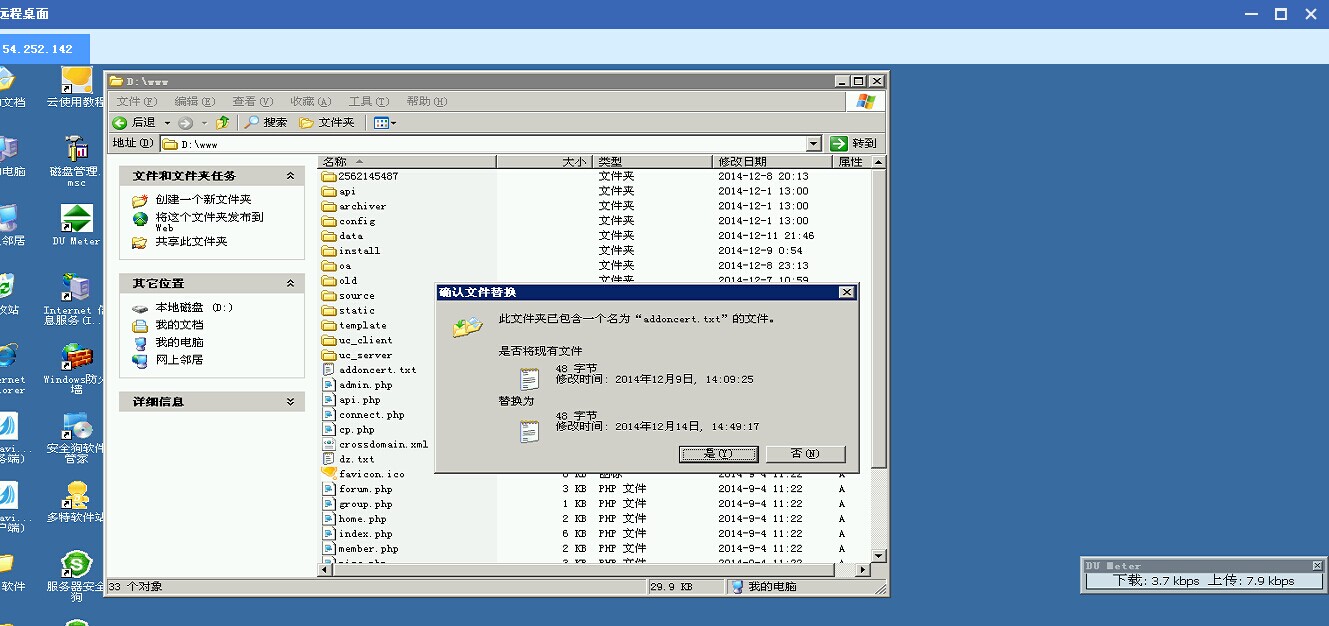Open the Windows防火墙 desktop icon
The height and width of the screenshot is (626, 1329).
point(75,355)
